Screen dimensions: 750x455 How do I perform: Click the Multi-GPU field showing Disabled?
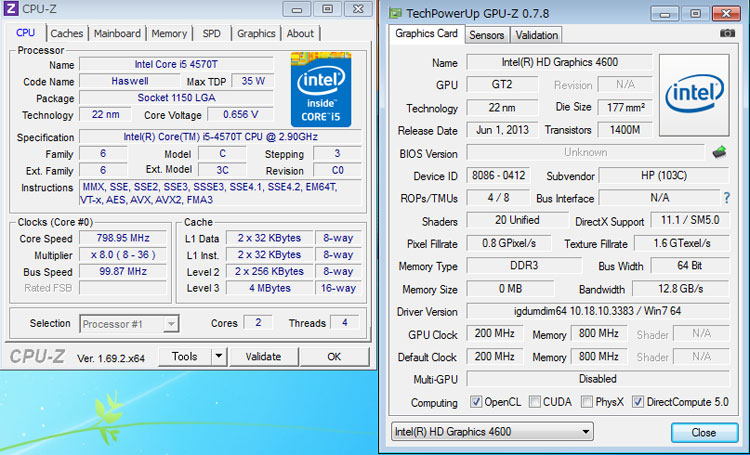coord(598,379)
